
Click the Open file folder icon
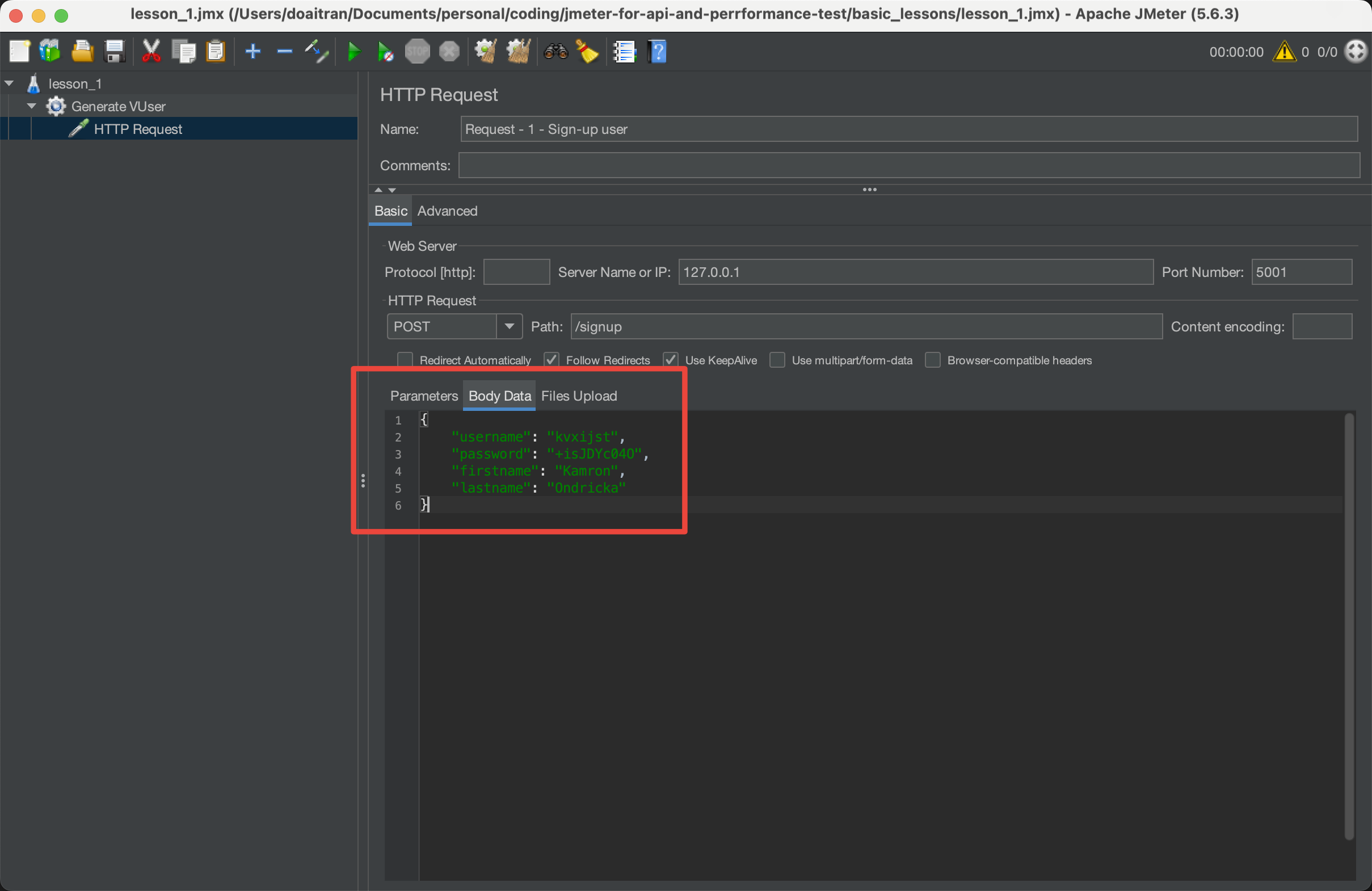pyautogui.click(x=82, y=51)
